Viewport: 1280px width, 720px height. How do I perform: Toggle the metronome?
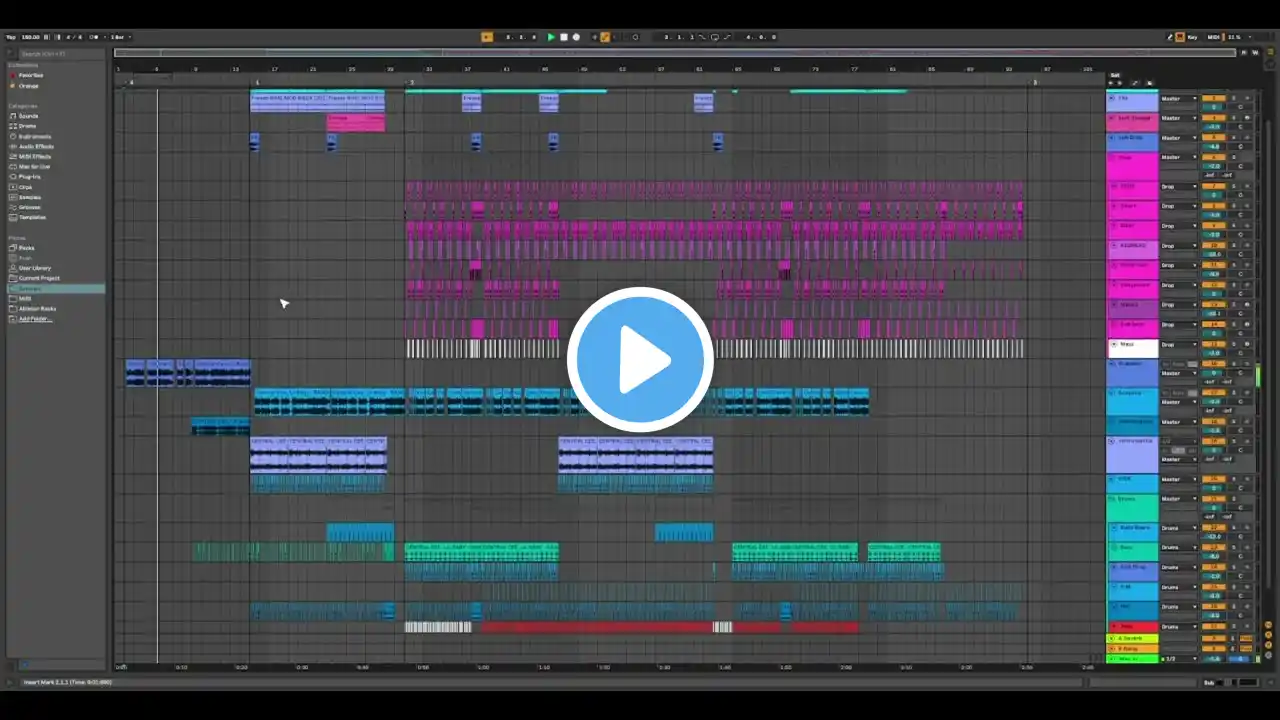[95, 37]
